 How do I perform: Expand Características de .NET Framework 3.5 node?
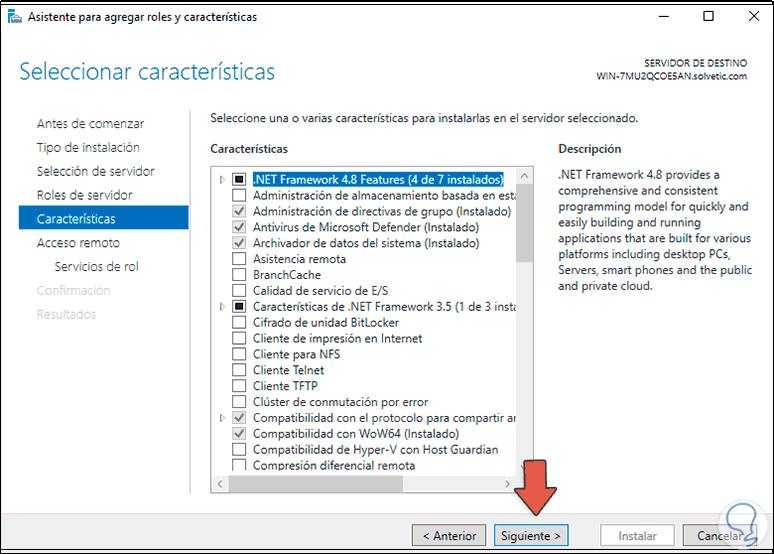[x=222, y=307]
